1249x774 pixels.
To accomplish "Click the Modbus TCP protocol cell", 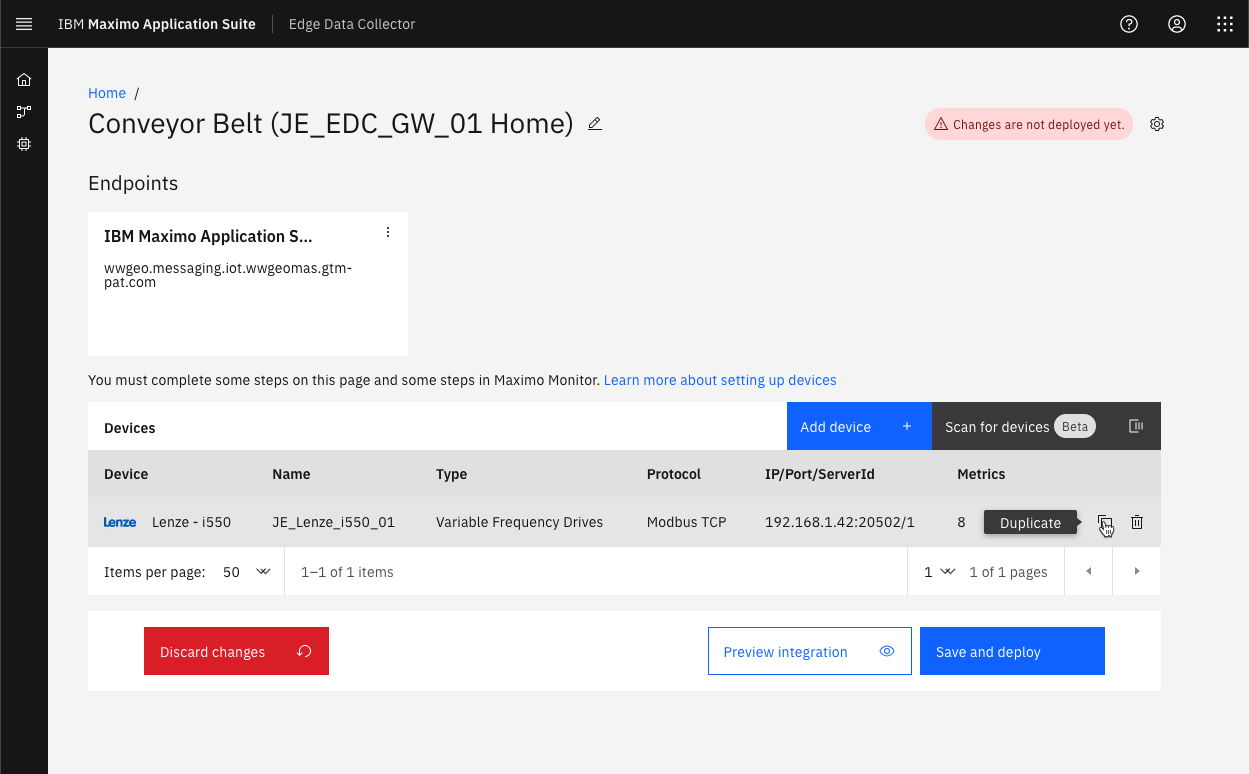I will coord(687,522).
